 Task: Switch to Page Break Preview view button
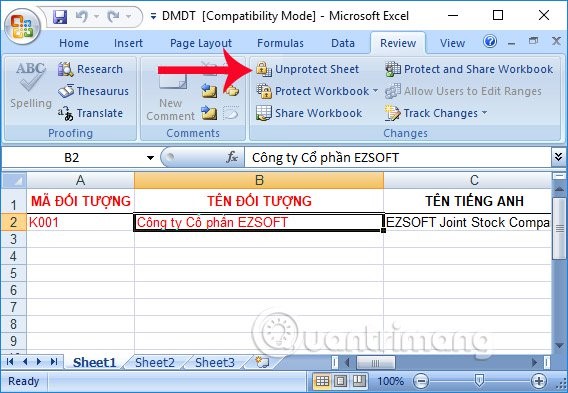[359, 381]
